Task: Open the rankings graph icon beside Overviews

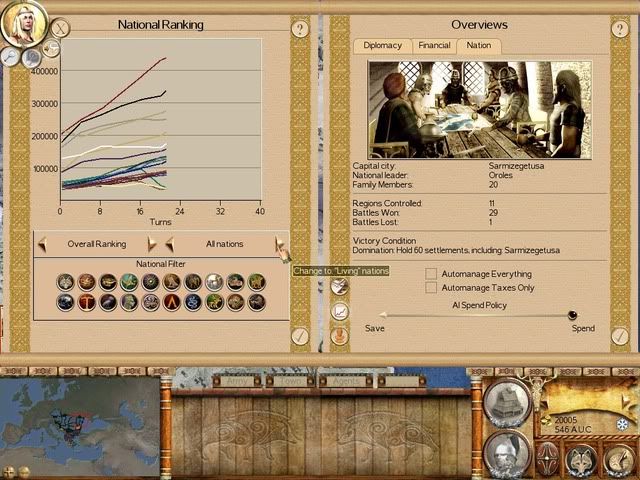Action: (x=340, y=311)
